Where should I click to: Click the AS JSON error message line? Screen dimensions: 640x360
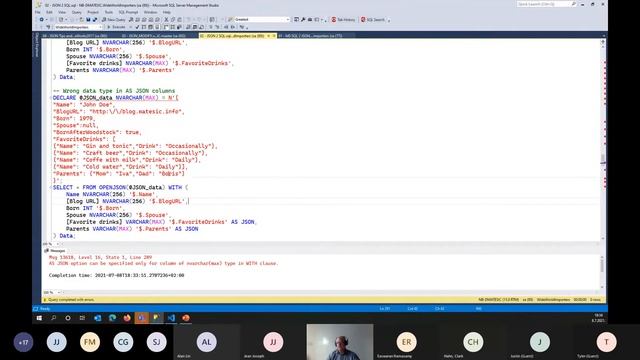[163, 263]
